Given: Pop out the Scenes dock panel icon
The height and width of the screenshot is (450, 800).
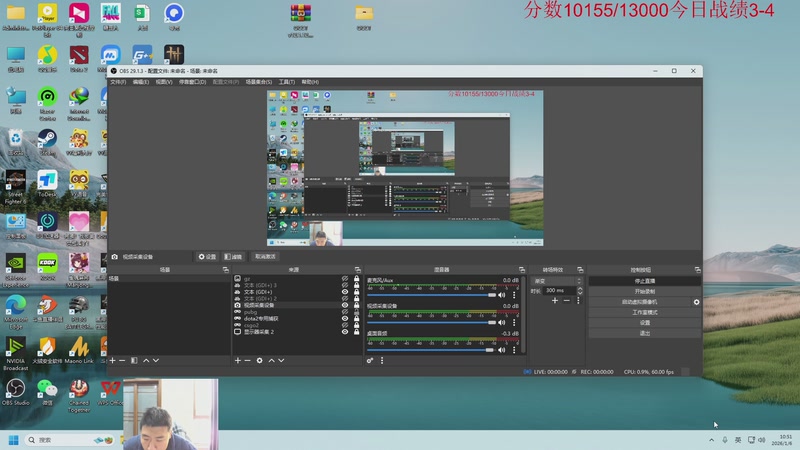Looking at the screenshot, I should pos(226,269).
